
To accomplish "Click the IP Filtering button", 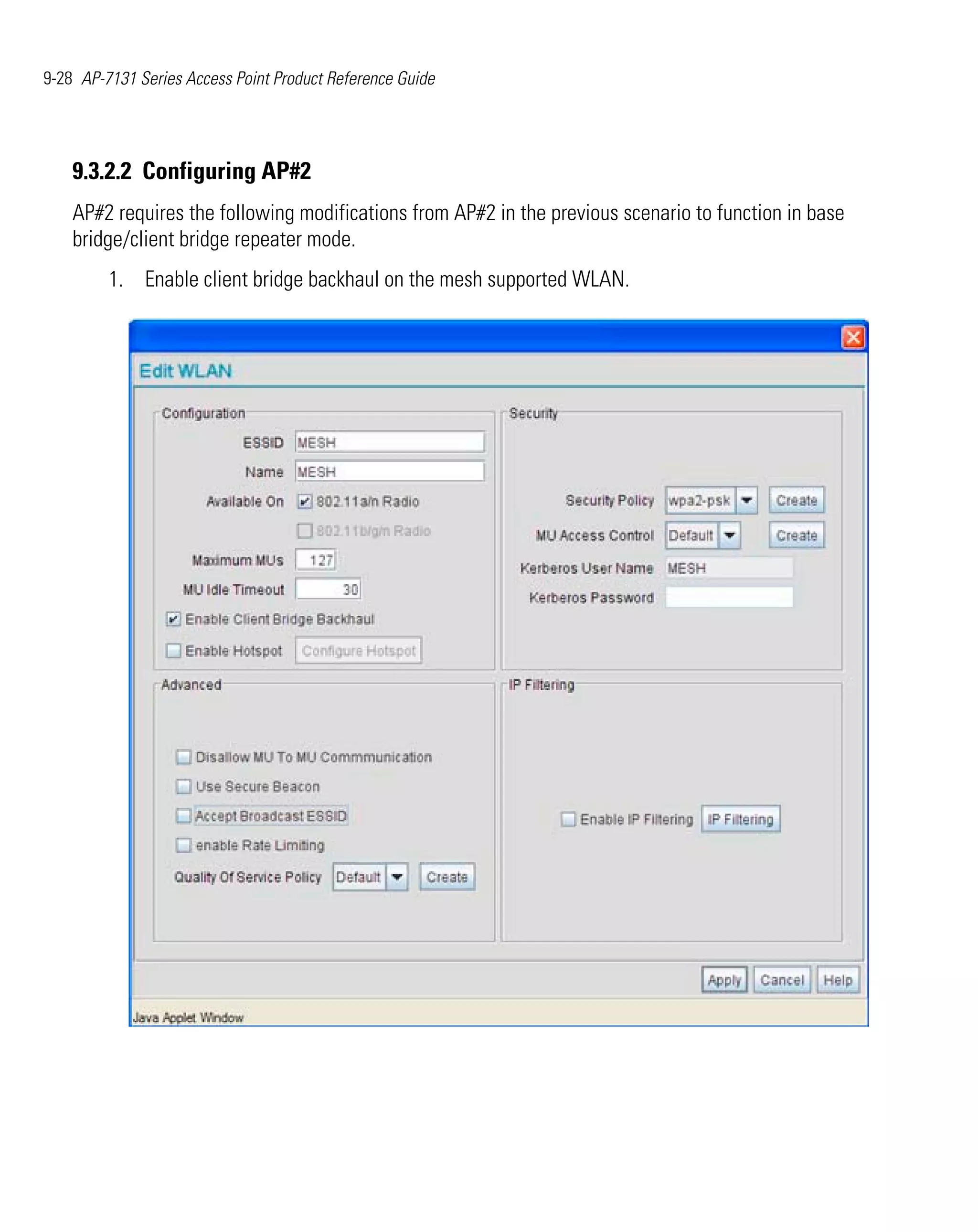I will (740, 819).
